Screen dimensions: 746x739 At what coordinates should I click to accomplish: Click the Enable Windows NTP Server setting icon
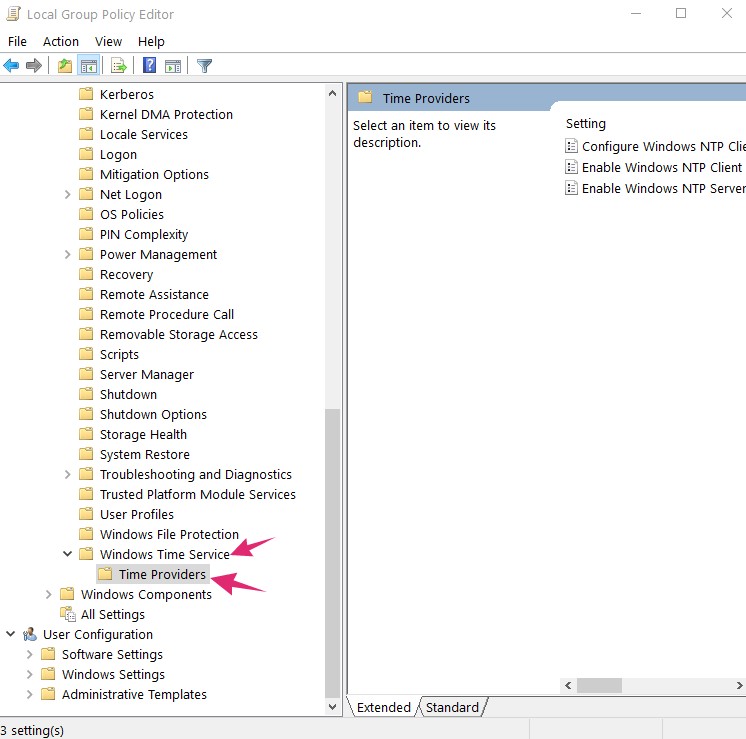click(571, 188)
